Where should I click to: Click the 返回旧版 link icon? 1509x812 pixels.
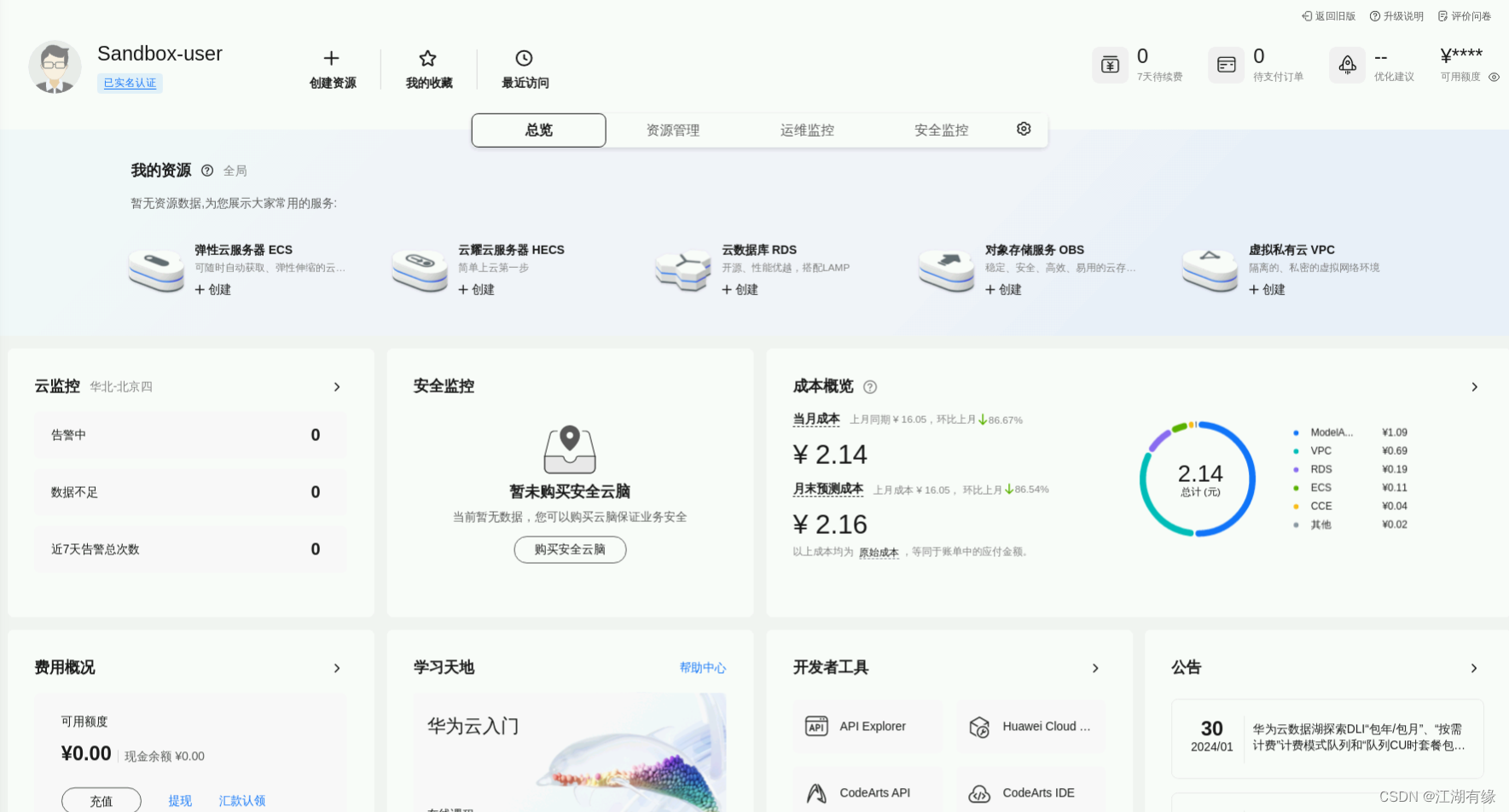(1306, 16)
